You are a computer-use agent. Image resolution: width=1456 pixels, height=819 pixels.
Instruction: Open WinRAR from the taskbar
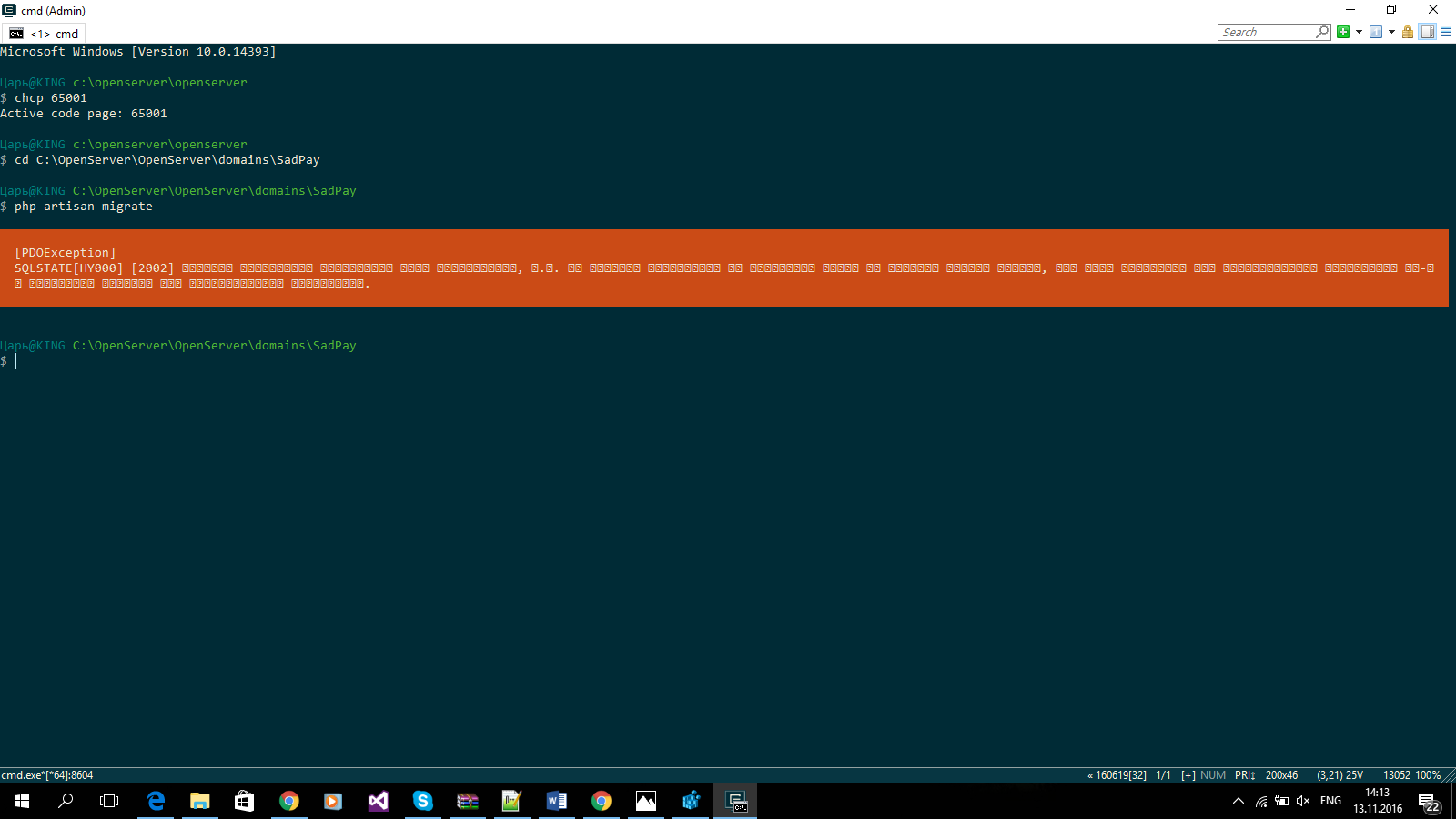coord(468,801)
